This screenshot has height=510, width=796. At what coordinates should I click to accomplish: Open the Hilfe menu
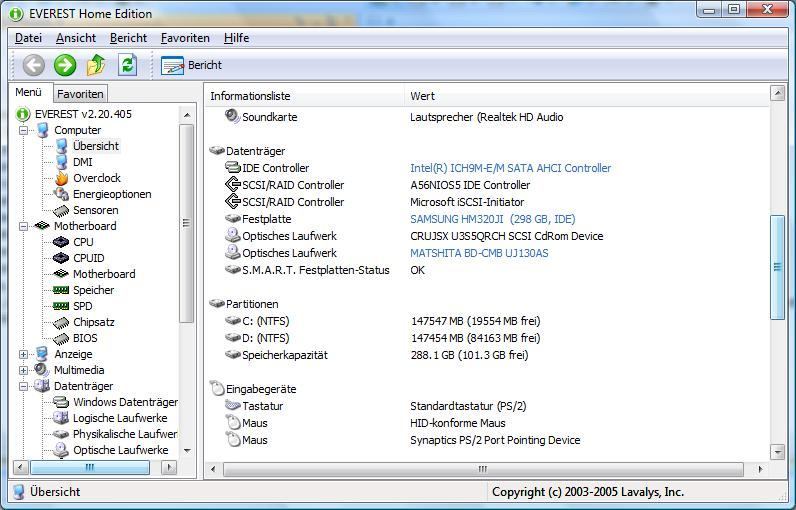(237, 38)
